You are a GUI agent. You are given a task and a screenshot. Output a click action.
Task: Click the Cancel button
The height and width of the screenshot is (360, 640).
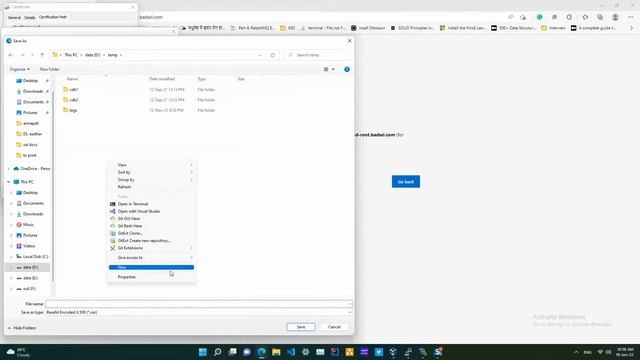(334, 327)
